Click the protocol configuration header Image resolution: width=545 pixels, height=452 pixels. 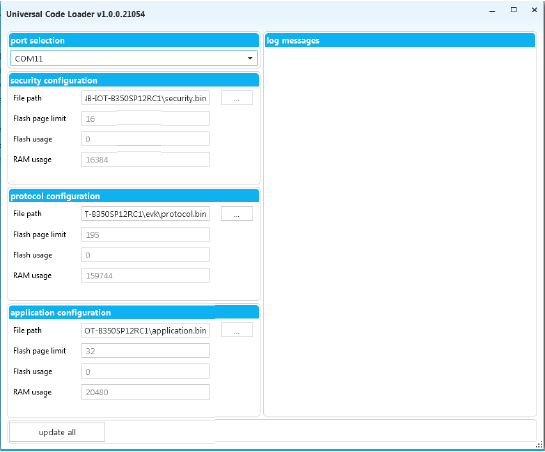134,196
